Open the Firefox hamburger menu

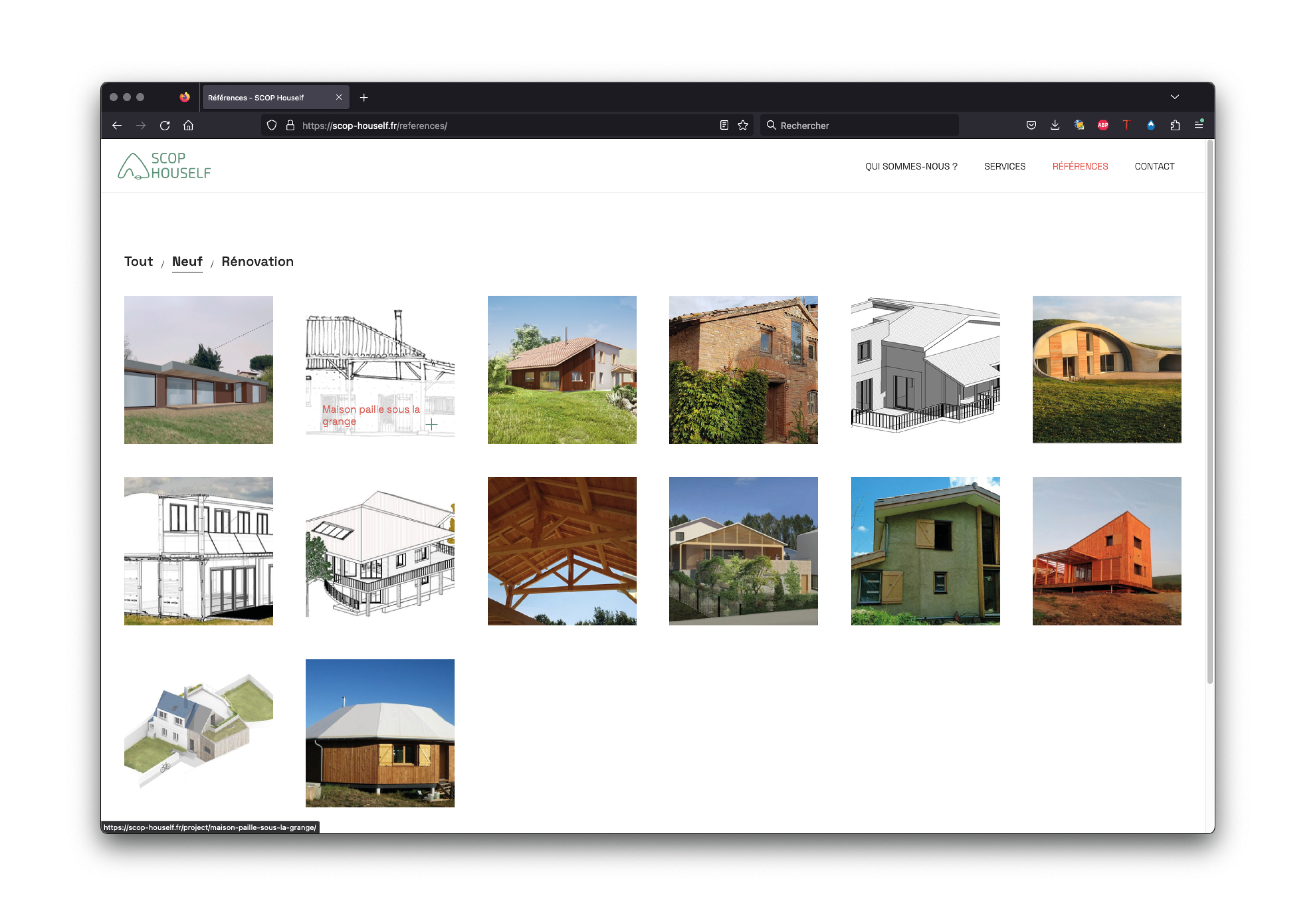(x=1198, y=125)
